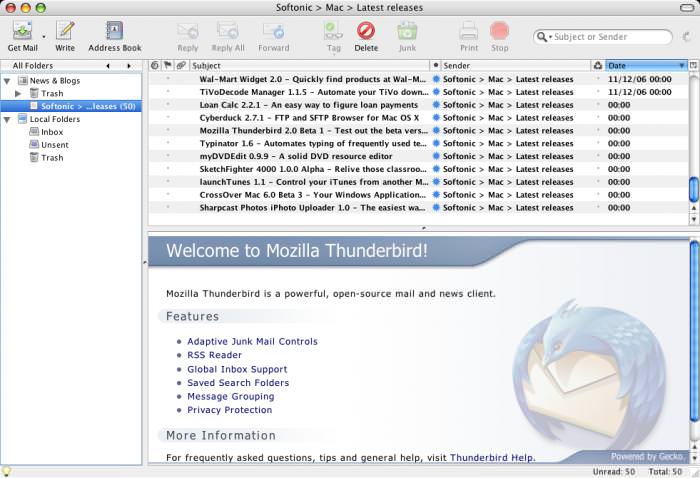The width and height of the screenshot is (700, 478).
Task: Click the preview pane scrollbar thumb
Action: pos(694,331)
